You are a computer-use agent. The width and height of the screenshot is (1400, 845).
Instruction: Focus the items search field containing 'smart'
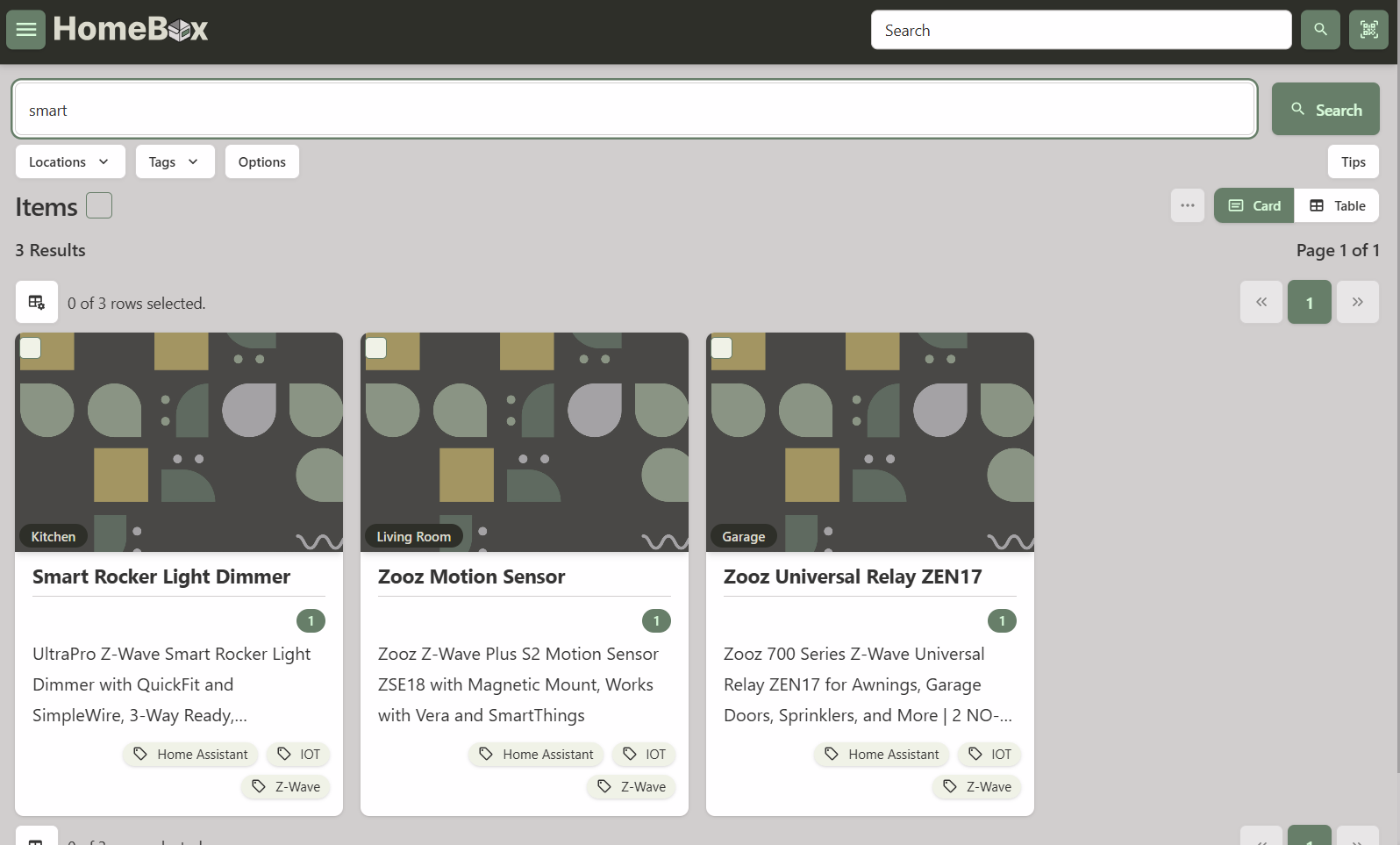[634, 110]
